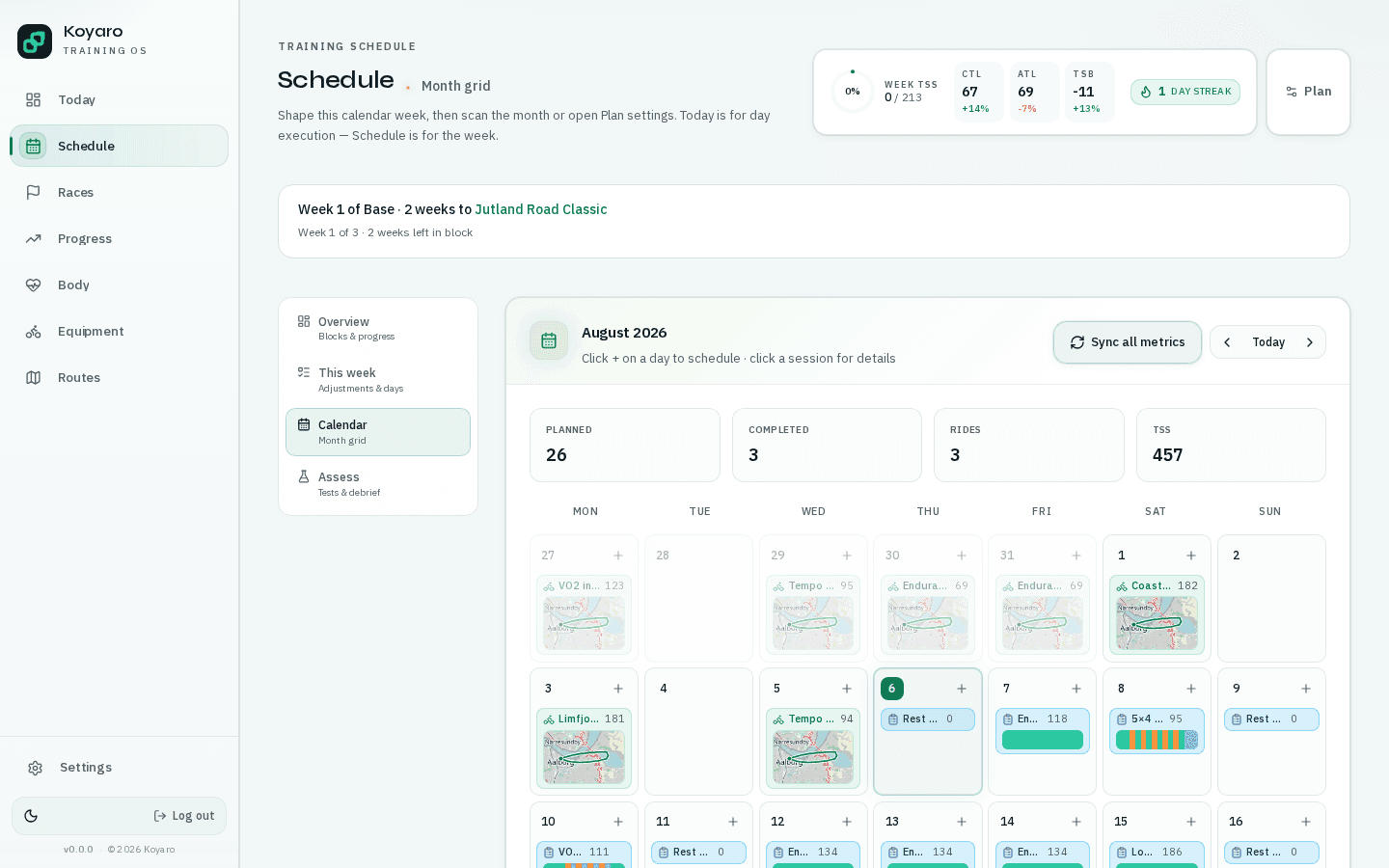Open the Rest session on day 6
The width and height of the screenshot is (1389, 868).
pos(928,719)
